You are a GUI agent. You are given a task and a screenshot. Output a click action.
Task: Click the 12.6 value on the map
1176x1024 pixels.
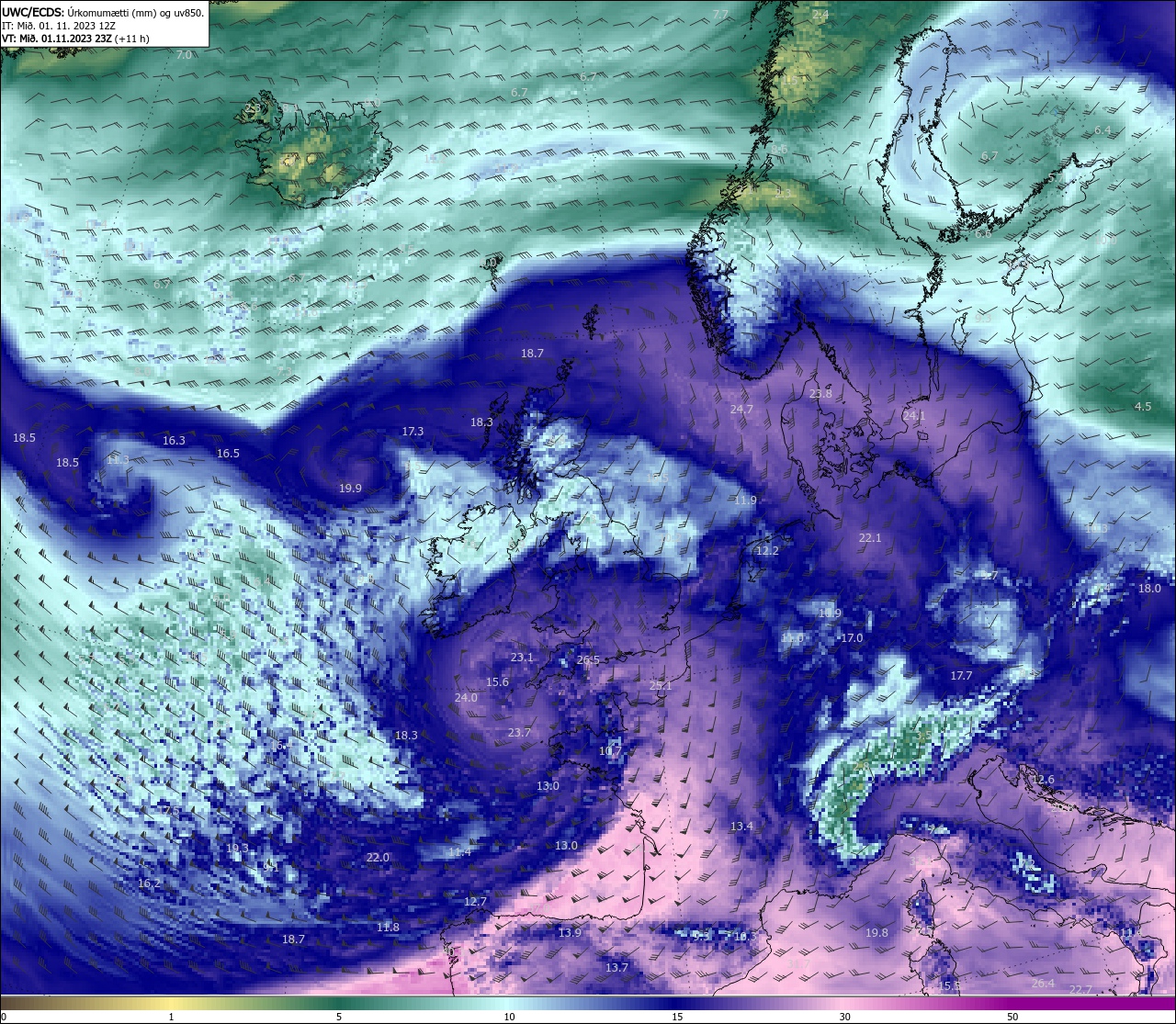(x=1043, y=780)
